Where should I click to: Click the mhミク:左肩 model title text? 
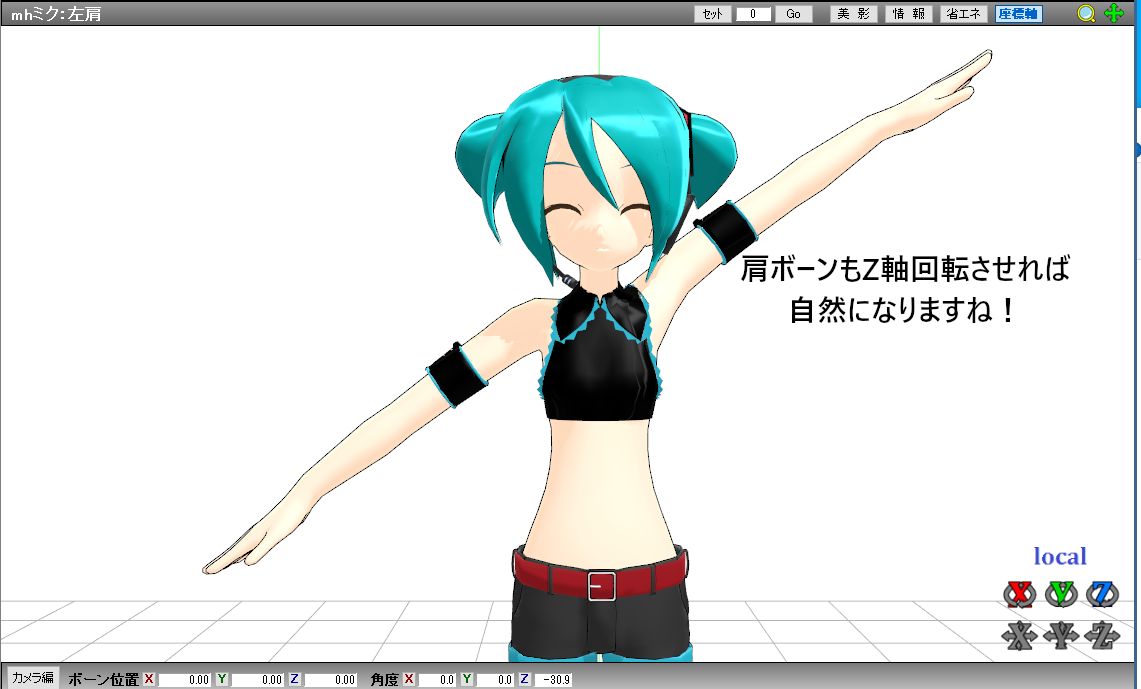click(x=56, y=14)
